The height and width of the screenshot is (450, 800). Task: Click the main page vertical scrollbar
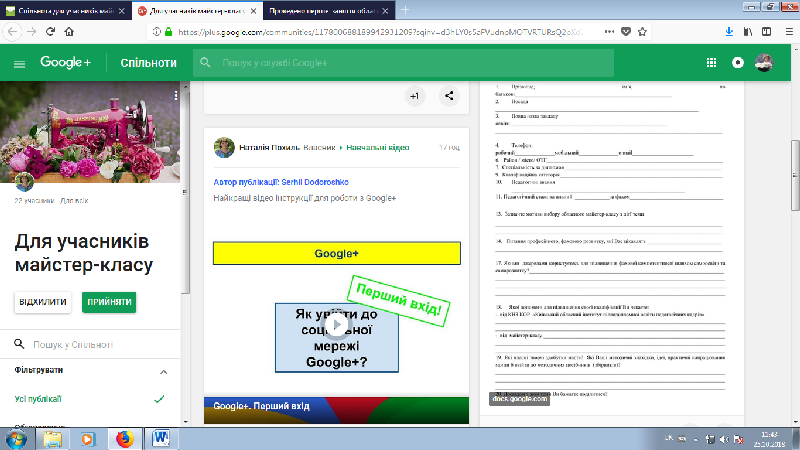tap(795, 174)
